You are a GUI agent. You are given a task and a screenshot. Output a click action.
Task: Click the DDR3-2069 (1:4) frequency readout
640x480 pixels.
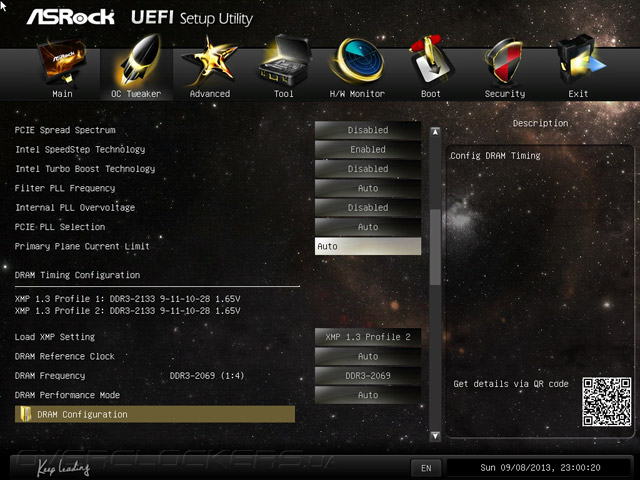pos(207,376)
